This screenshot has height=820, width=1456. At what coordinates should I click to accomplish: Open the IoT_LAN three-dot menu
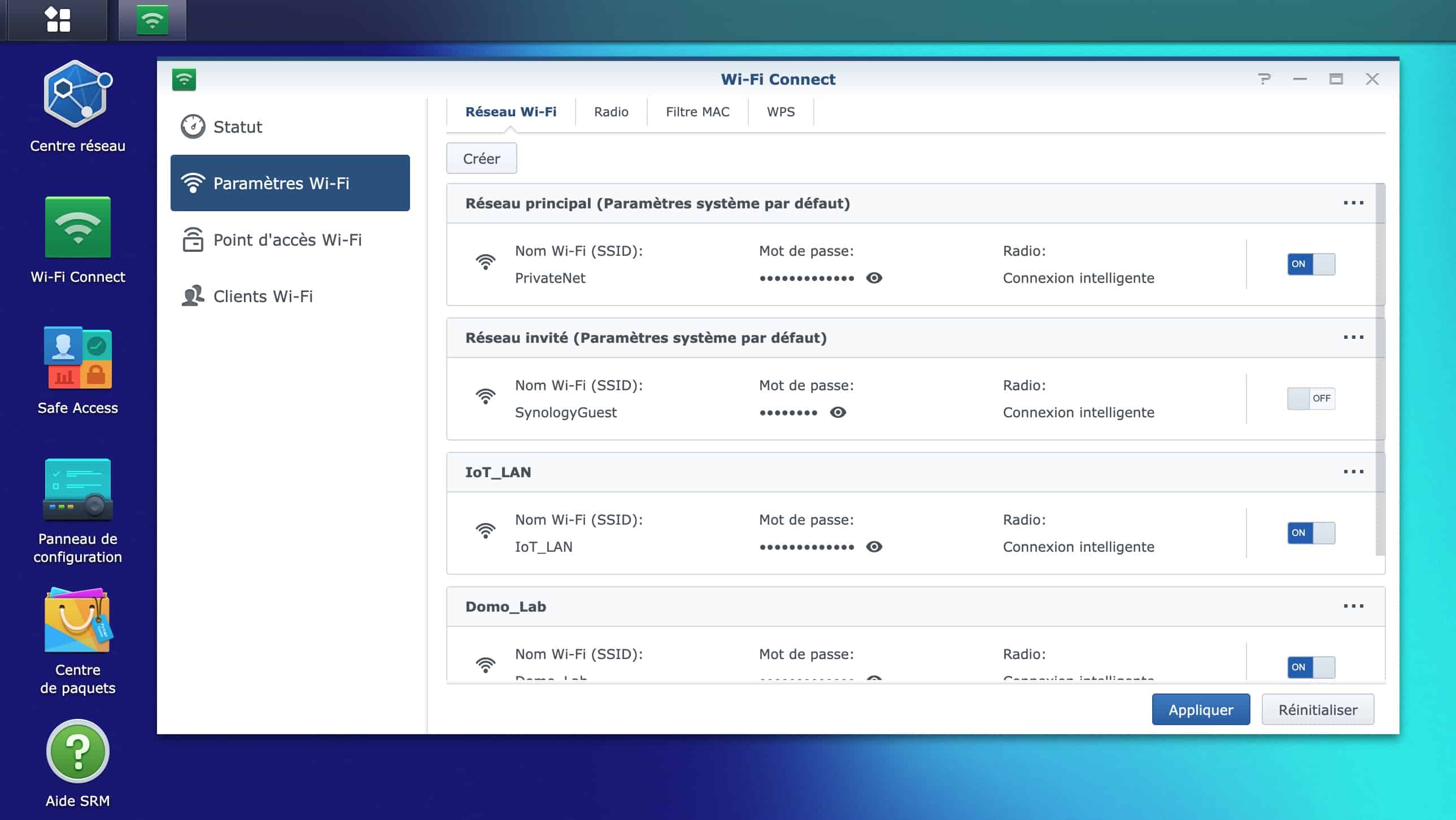pos(1353,472)
